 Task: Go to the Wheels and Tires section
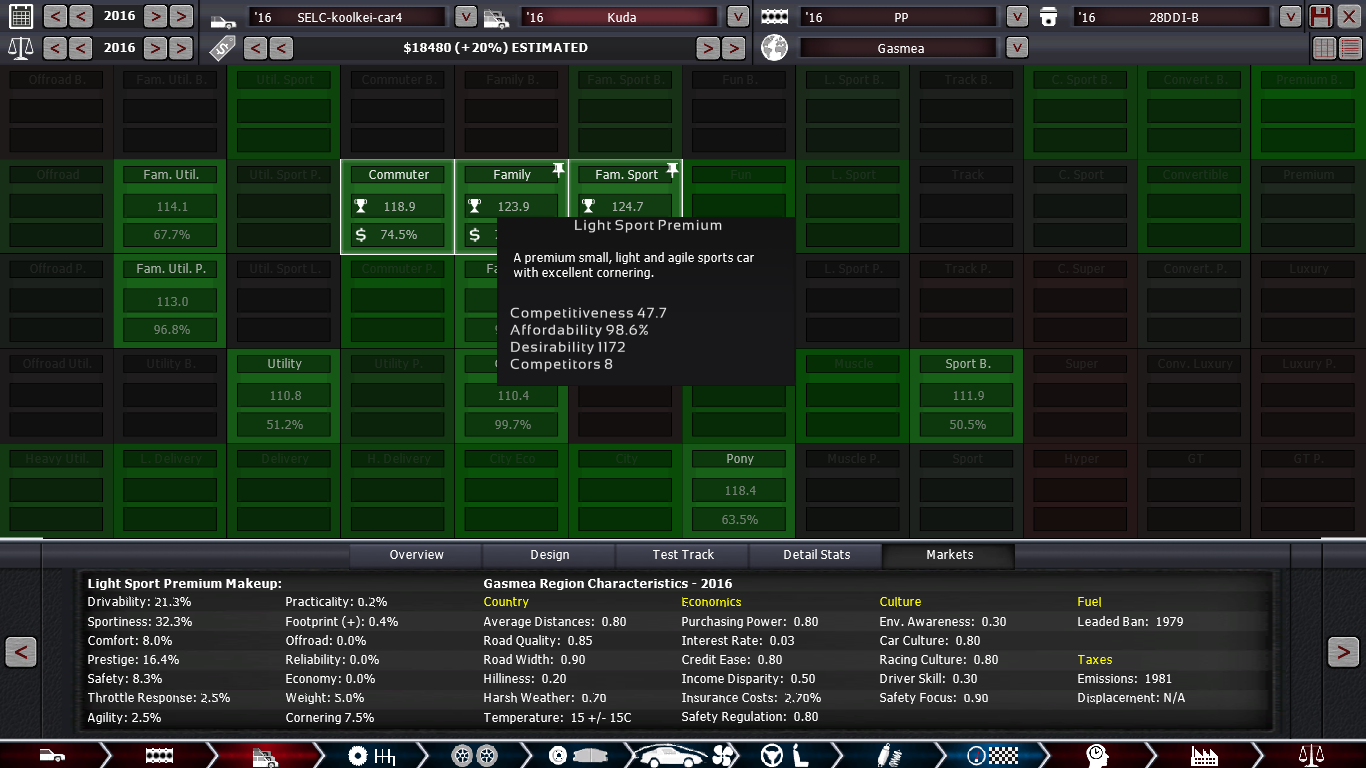pyautogui.click(x=474, y=755)
